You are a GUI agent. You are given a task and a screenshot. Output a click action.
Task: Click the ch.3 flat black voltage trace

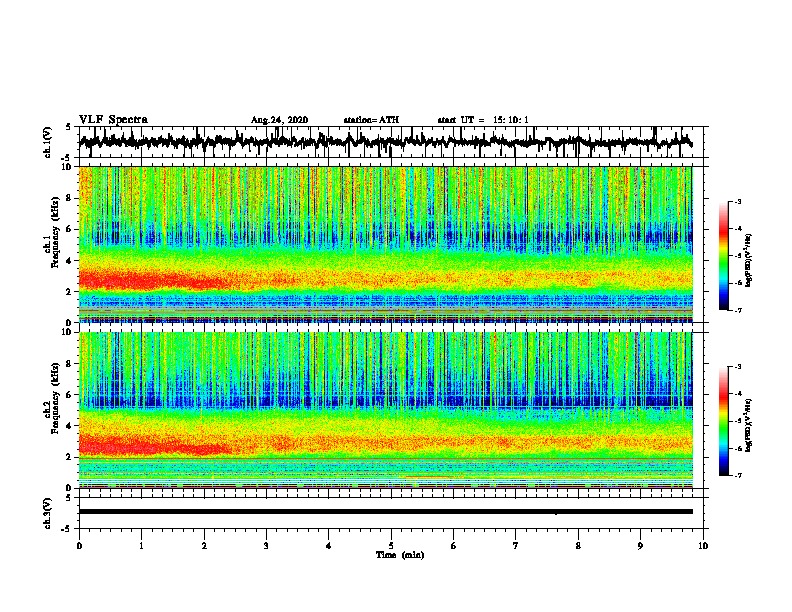(x=385, y=512)
